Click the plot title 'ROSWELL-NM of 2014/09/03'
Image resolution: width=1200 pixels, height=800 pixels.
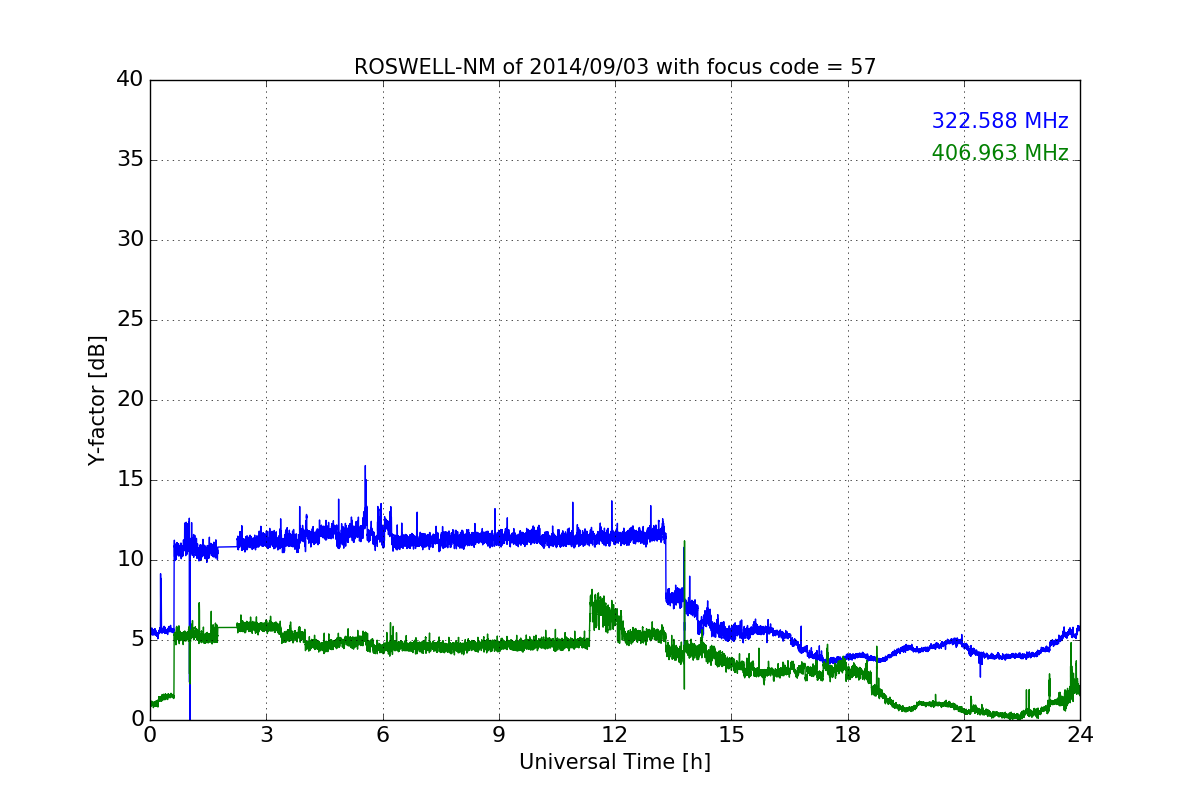[615, 67]
